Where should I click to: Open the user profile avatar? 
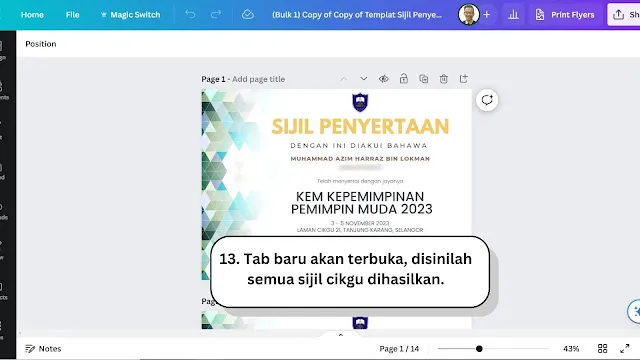(x=469, y=15)
